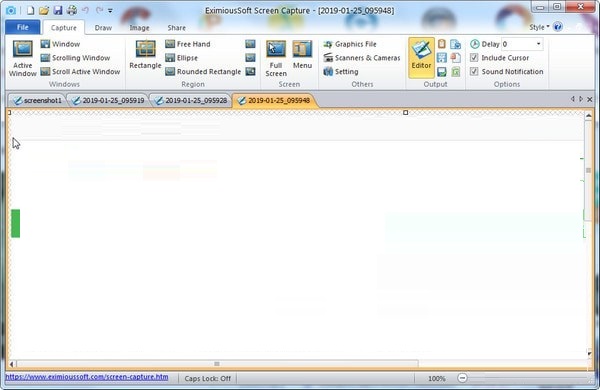Open Help with the question mark icon
This screenshot has width=600, height=390.
(x=558, y=27)
